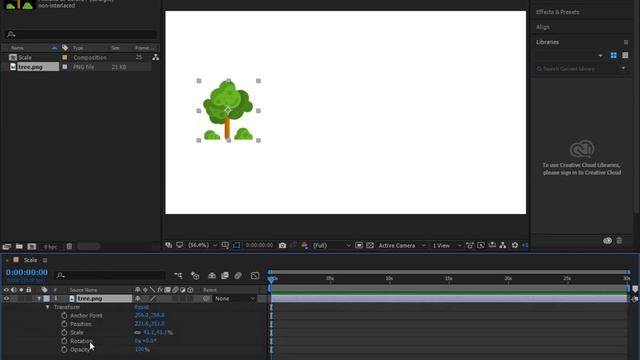Open the Composition Mini-Flowchart in timeline
640x360 pixels.
coord(178,276)
